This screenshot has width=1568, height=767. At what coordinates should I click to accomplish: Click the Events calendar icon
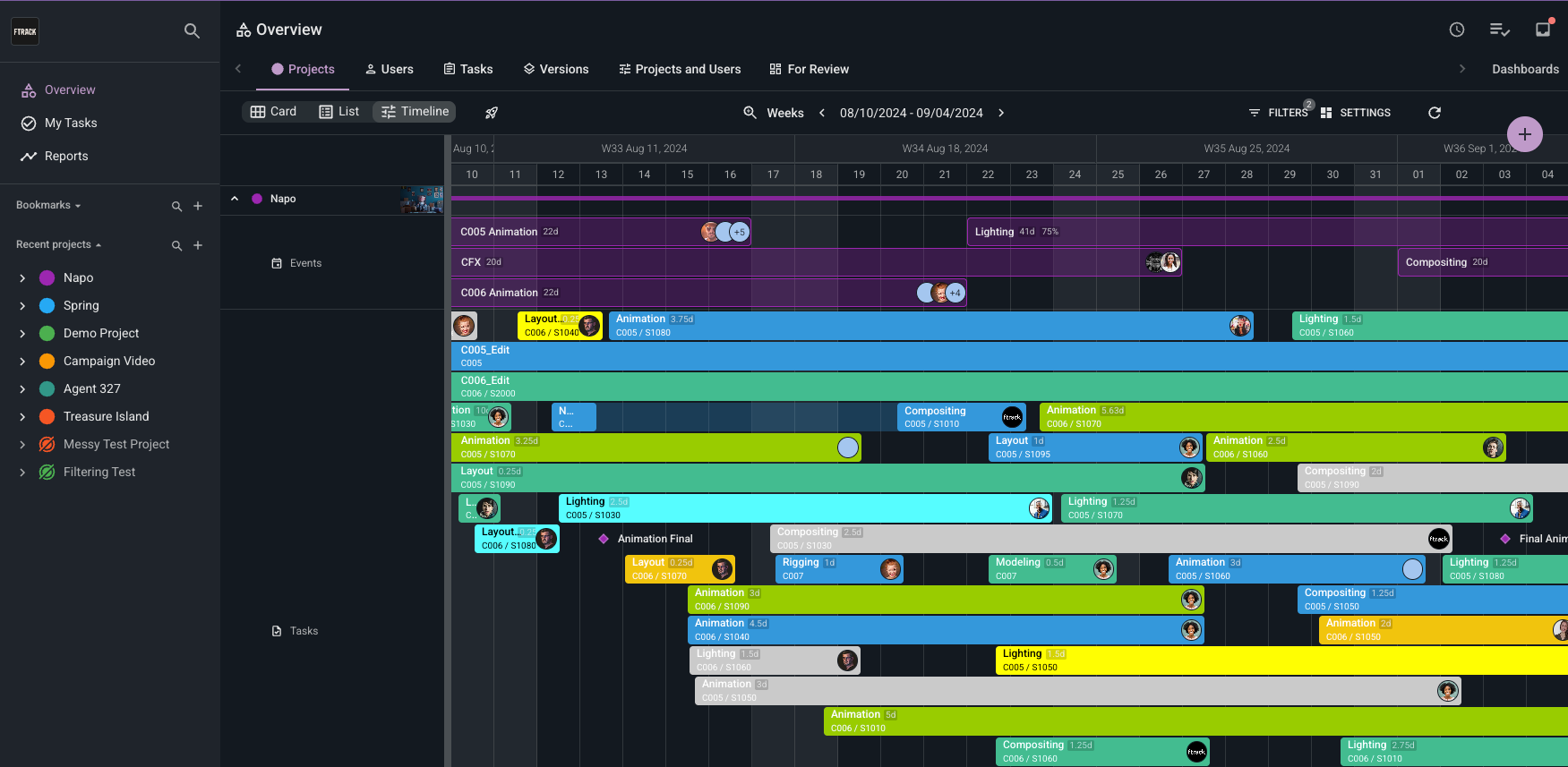tap(277, 263)
